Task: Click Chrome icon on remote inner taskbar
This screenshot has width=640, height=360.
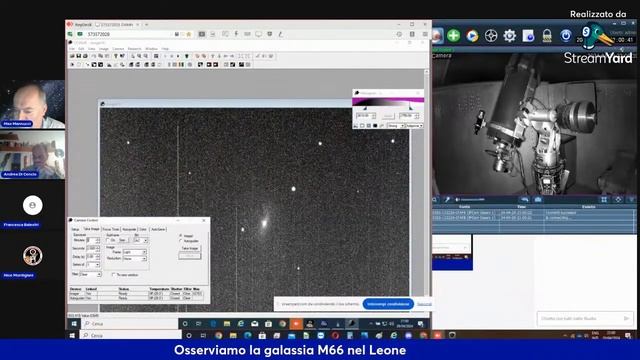Action: click(282, 324)
